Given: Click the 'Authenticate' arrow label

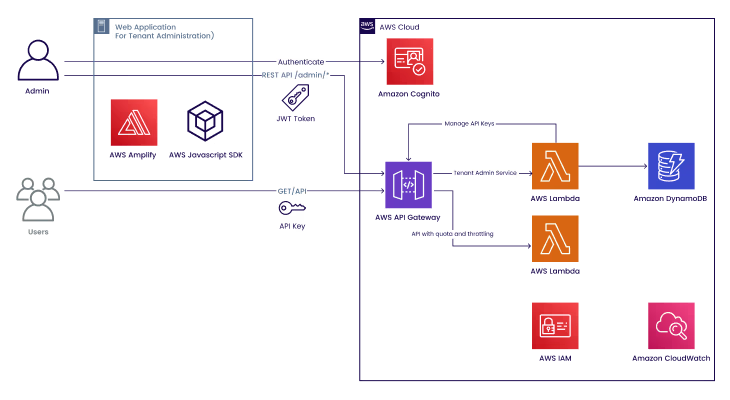Looking at the screenshot, I should click(x=301, y=62).
